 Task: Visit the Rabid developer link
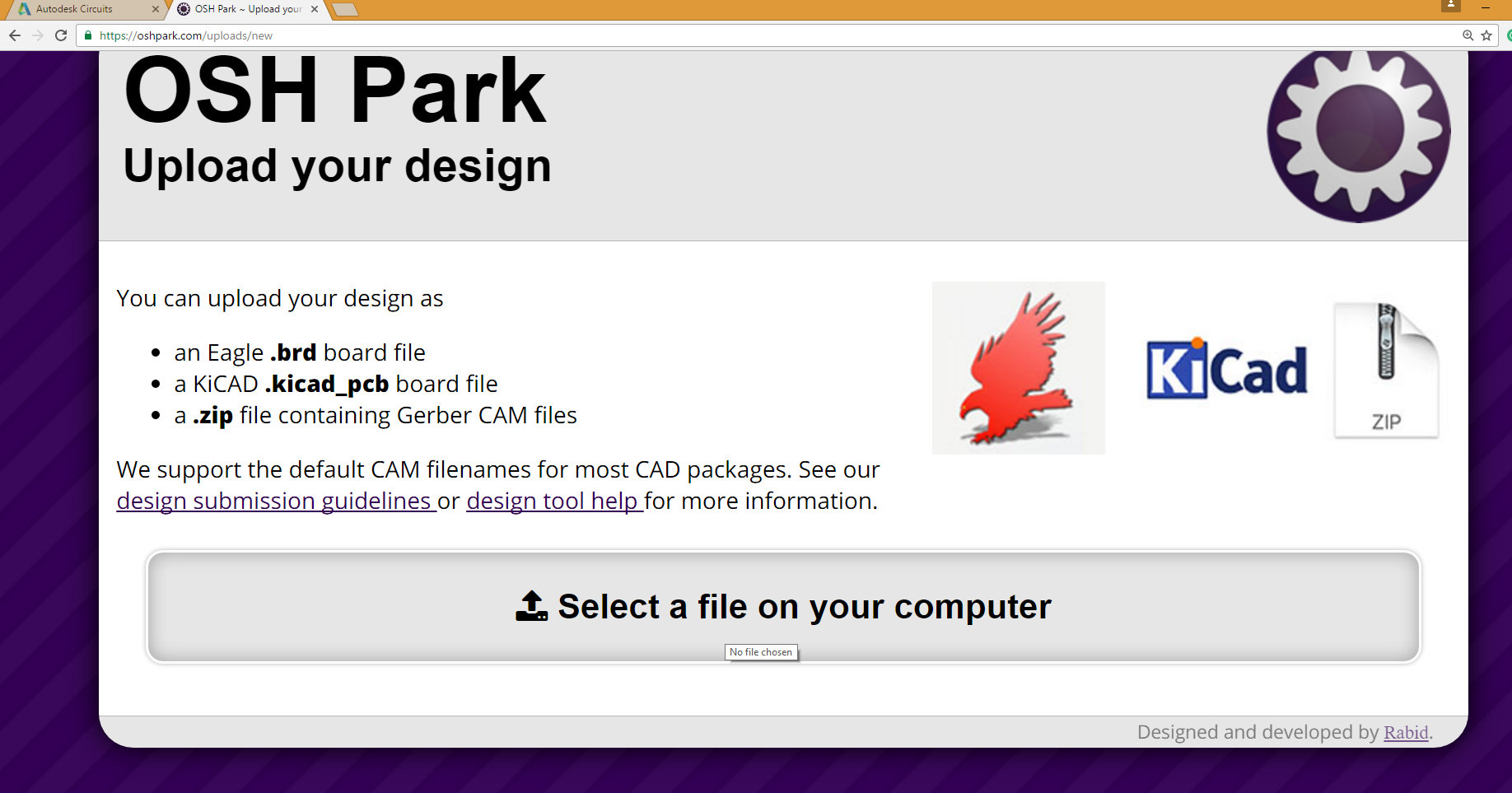[1406, 732]
